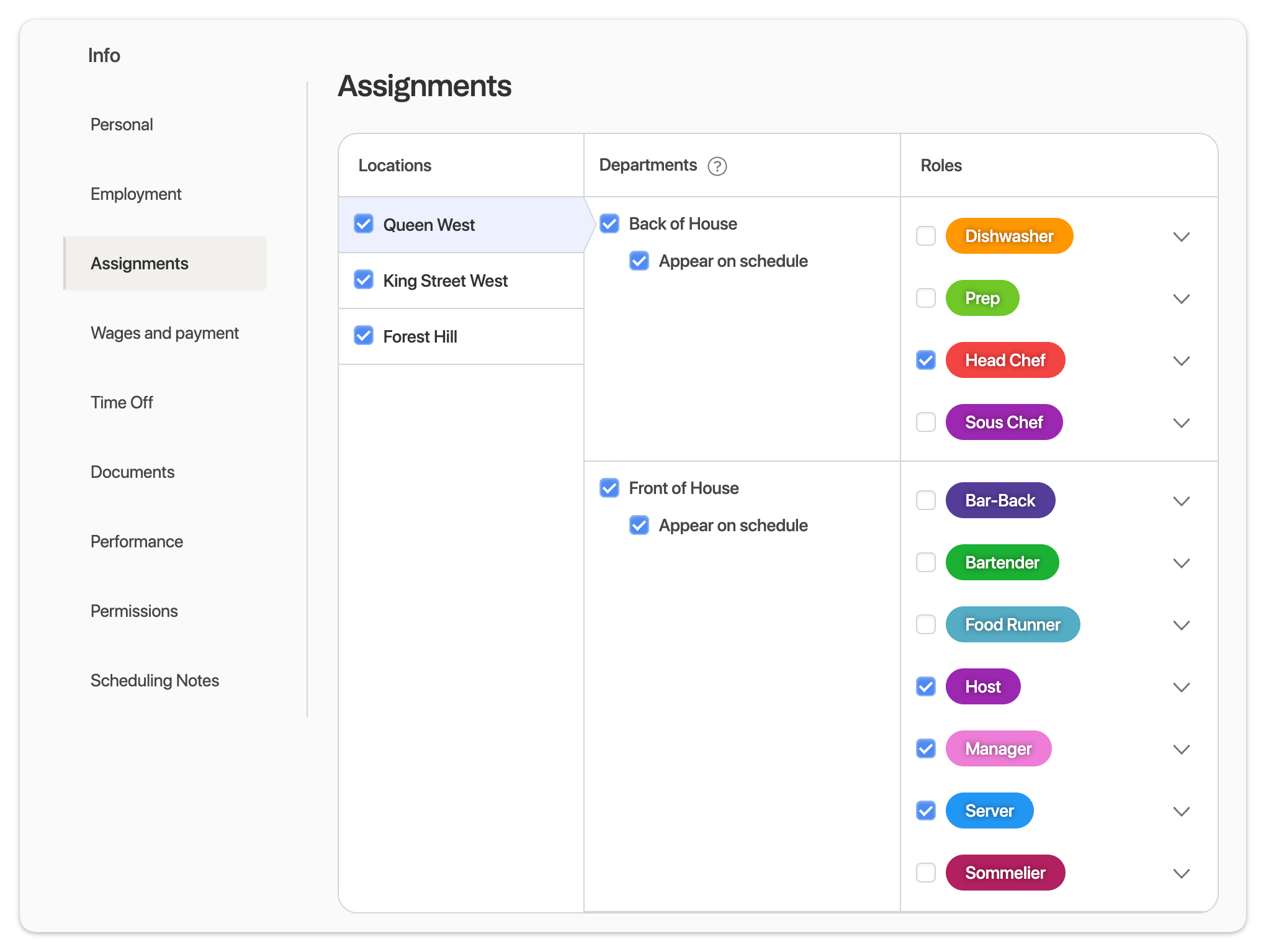
Task: Uncheck the Forest Hill location
Action: [364, 336]
